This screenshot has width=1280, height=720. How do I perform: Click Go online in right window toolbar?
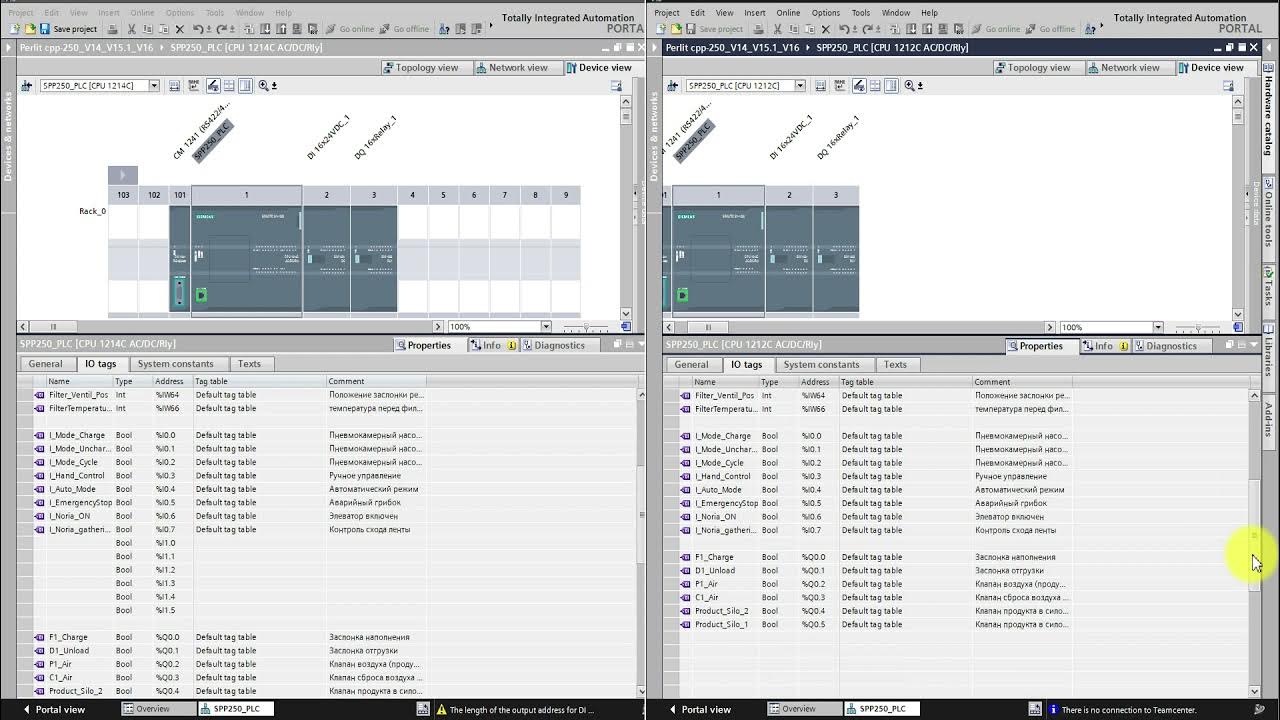point(995,29)
